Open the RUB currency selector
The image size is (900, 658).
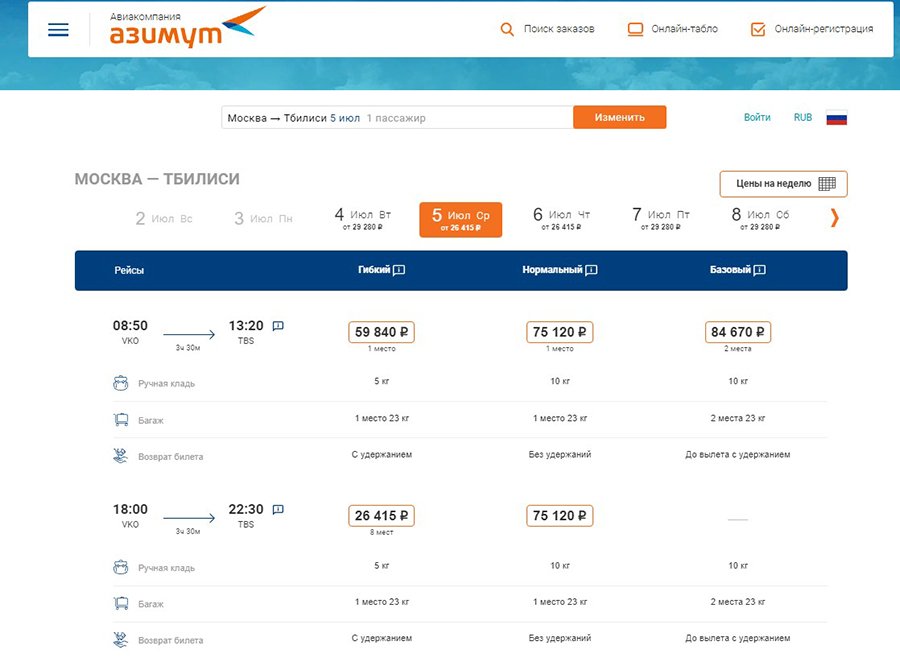[803, 118]
